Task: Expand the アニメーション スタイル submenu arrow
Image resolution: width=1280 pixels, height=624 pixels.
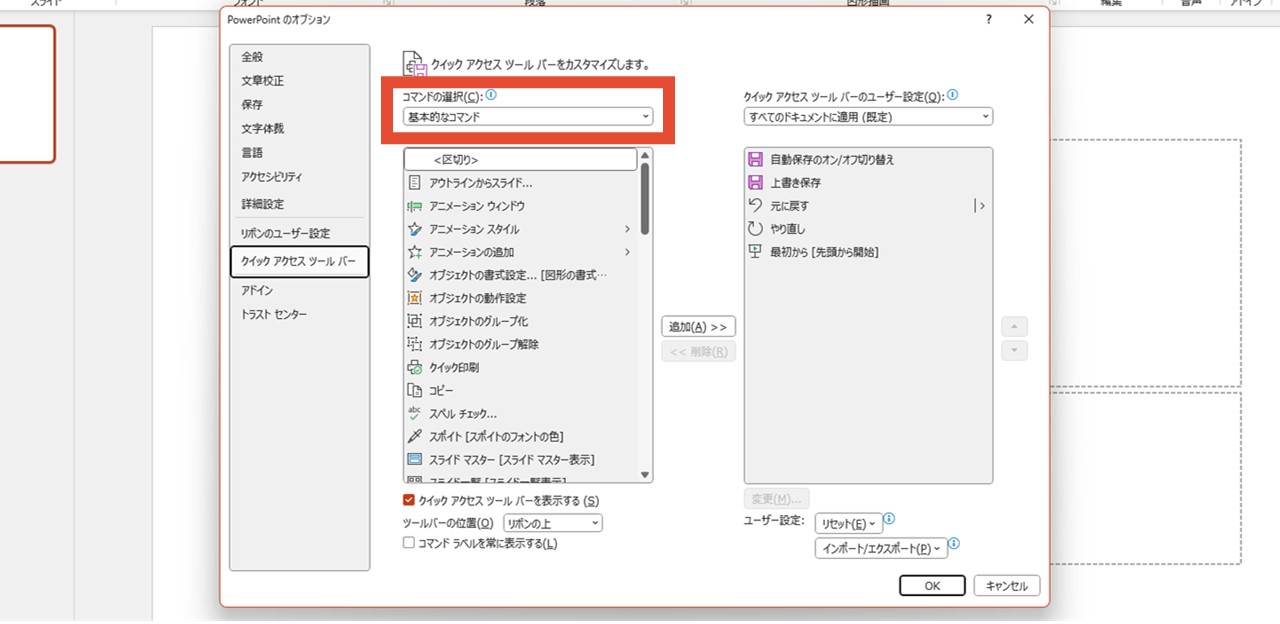Action: pyautogui.click(x=627, y=229)
